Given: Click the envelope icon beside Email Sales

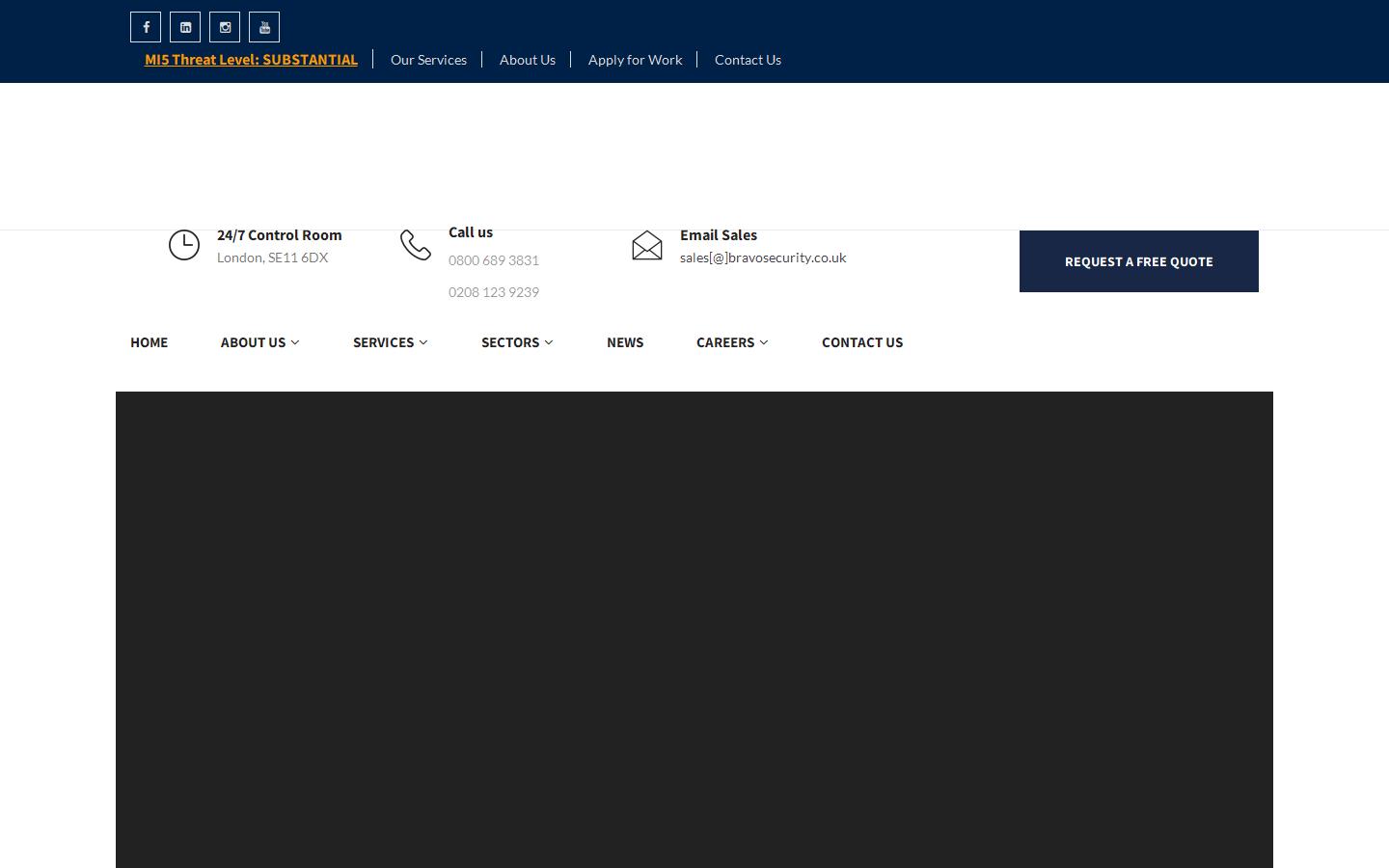Looking at the screenshot, I should (646, 245).
